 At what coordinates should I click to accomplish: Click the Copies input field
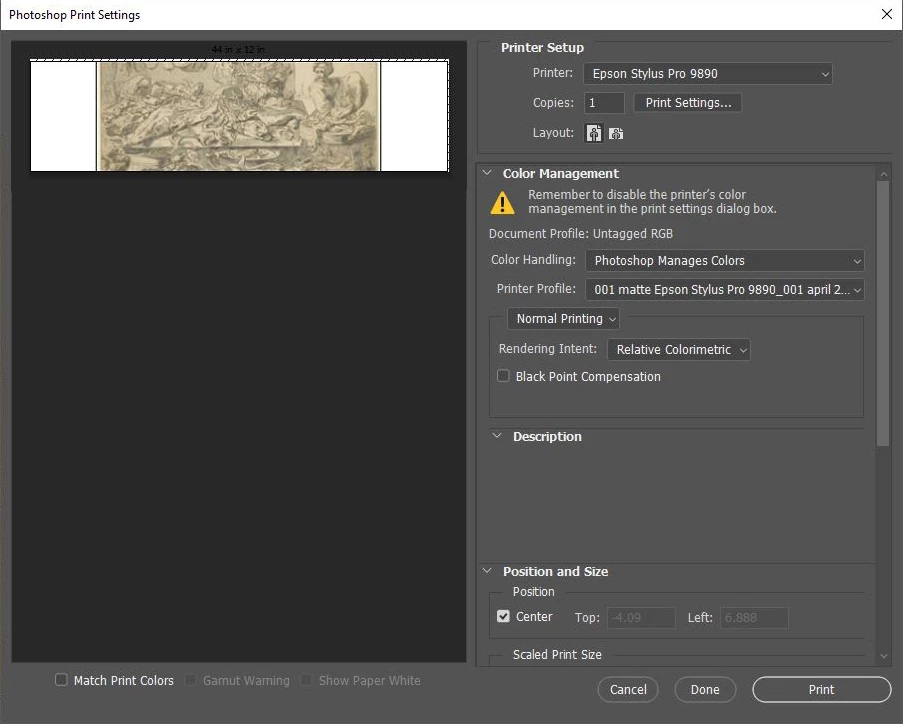pyautogui.click(x=604, y=103)
